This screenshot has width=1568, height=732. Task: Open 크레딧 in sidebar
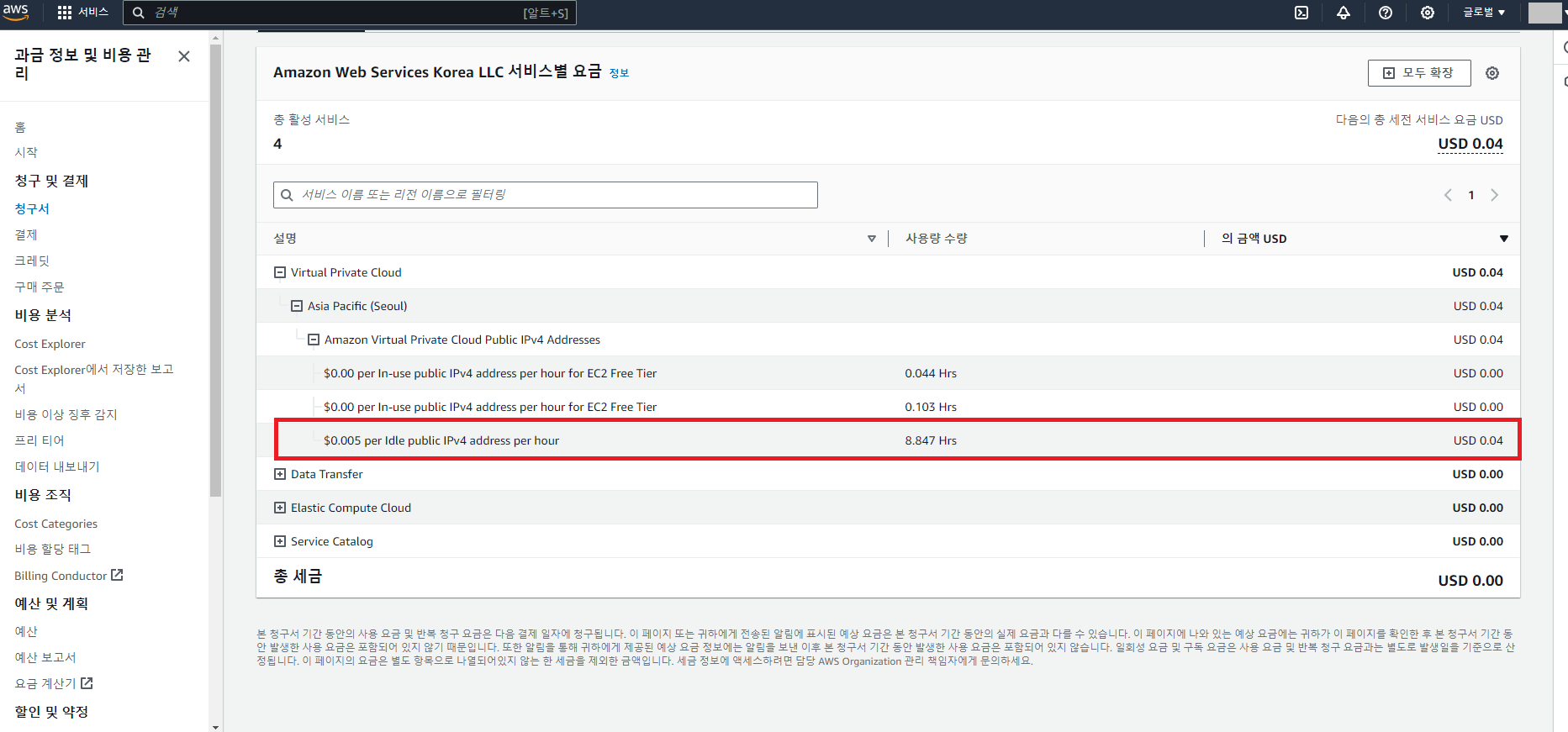[32, 261]
